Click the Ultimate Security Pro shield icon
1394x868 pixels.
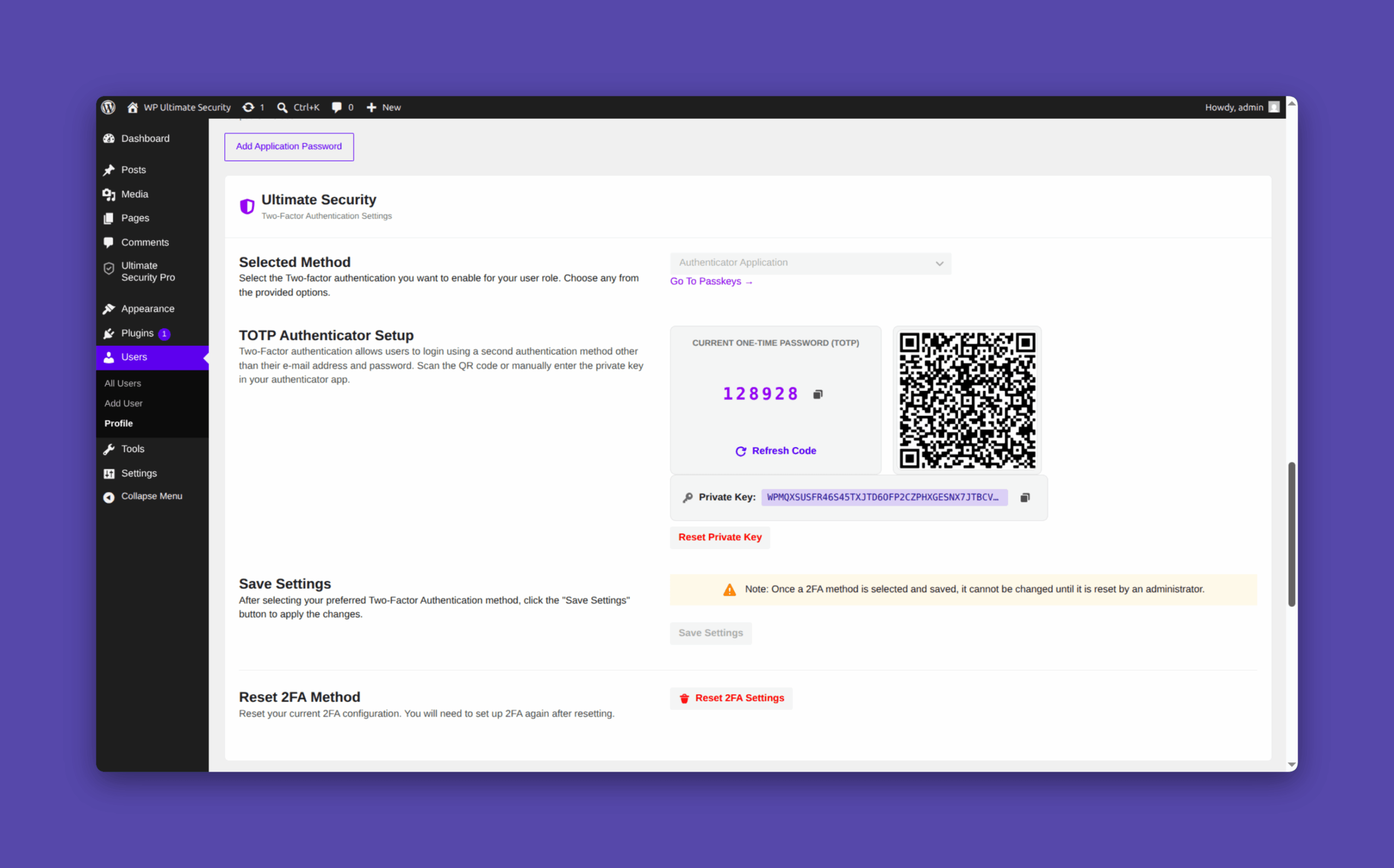[109, 268]
